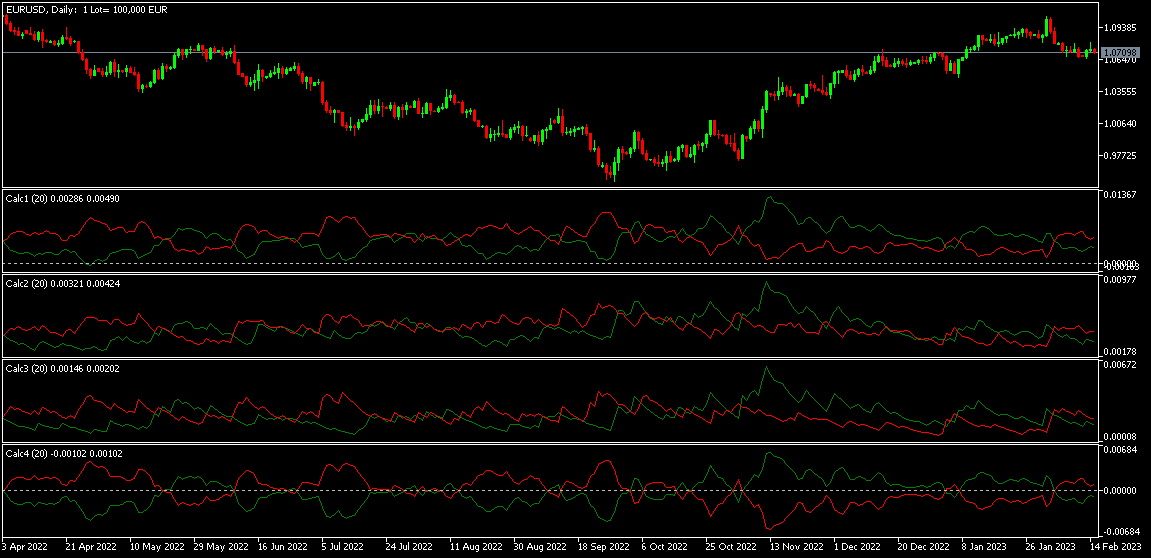Click the 16 Jun 2022 date label
Screen dimensions: 1151x558
click(283, 547)
